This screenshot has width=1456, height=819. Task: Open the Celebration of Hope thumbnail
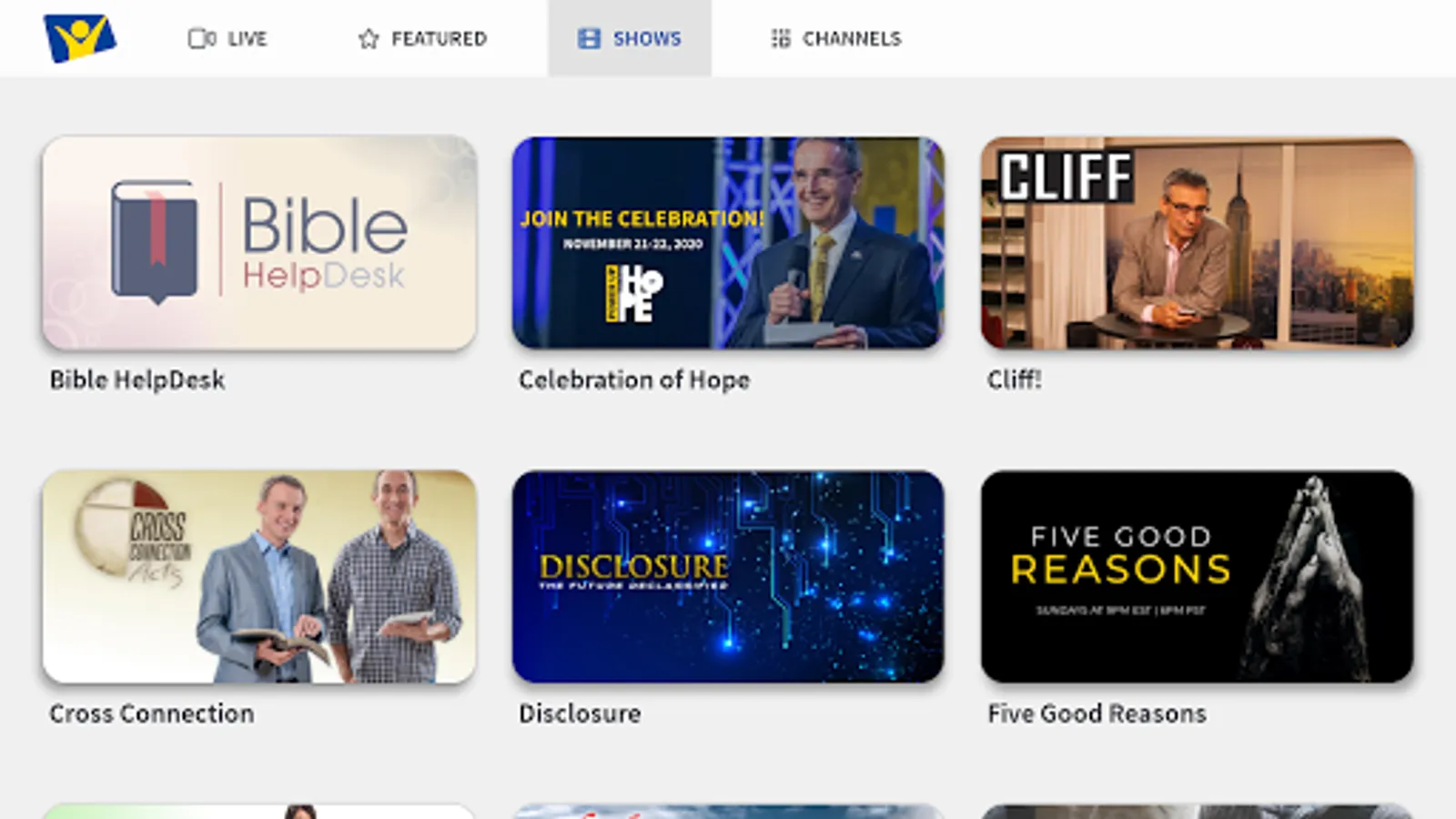[728, 243]
